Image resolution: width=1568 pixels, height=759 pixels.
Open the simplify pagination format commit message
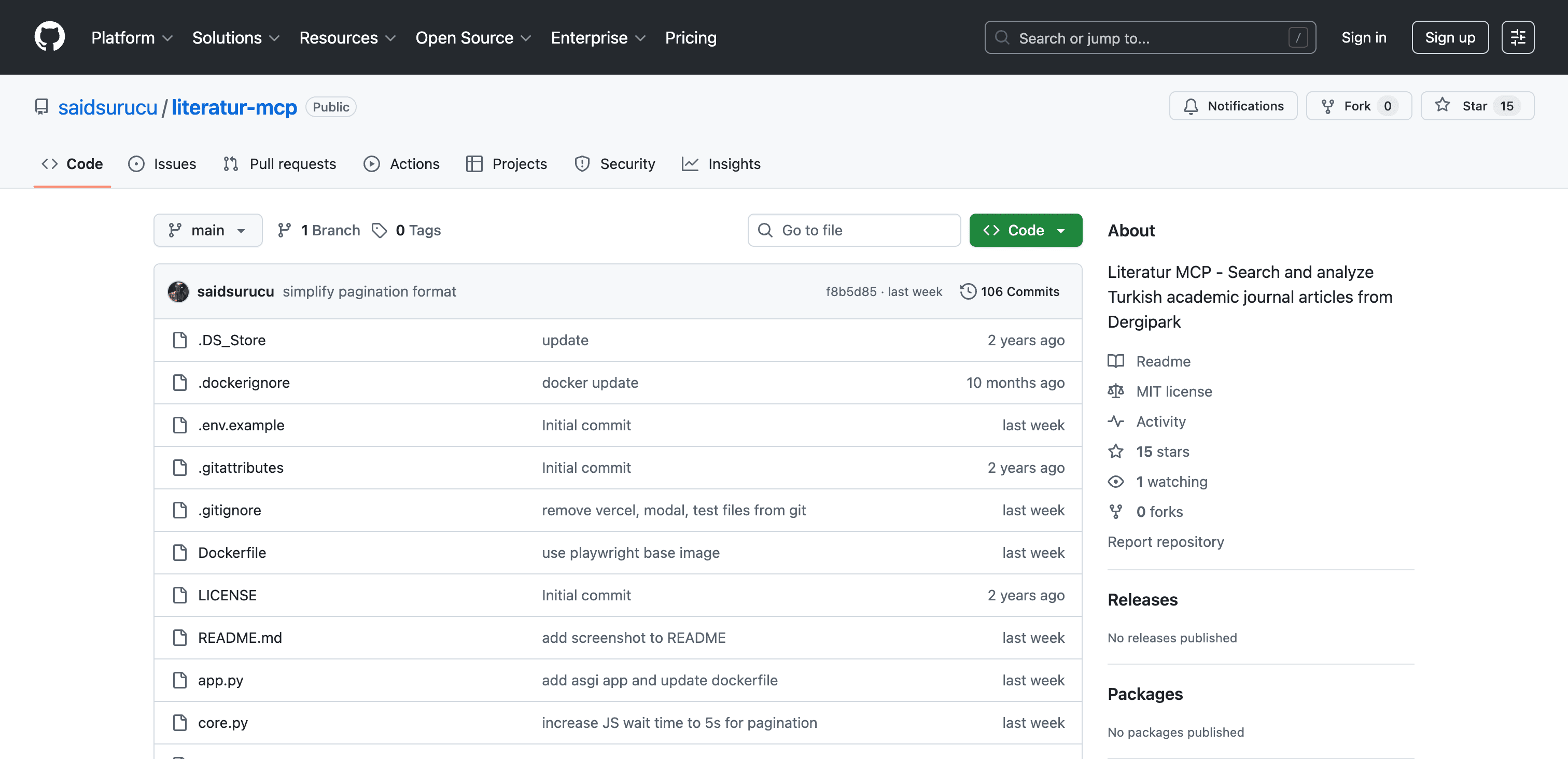(369, 291)
